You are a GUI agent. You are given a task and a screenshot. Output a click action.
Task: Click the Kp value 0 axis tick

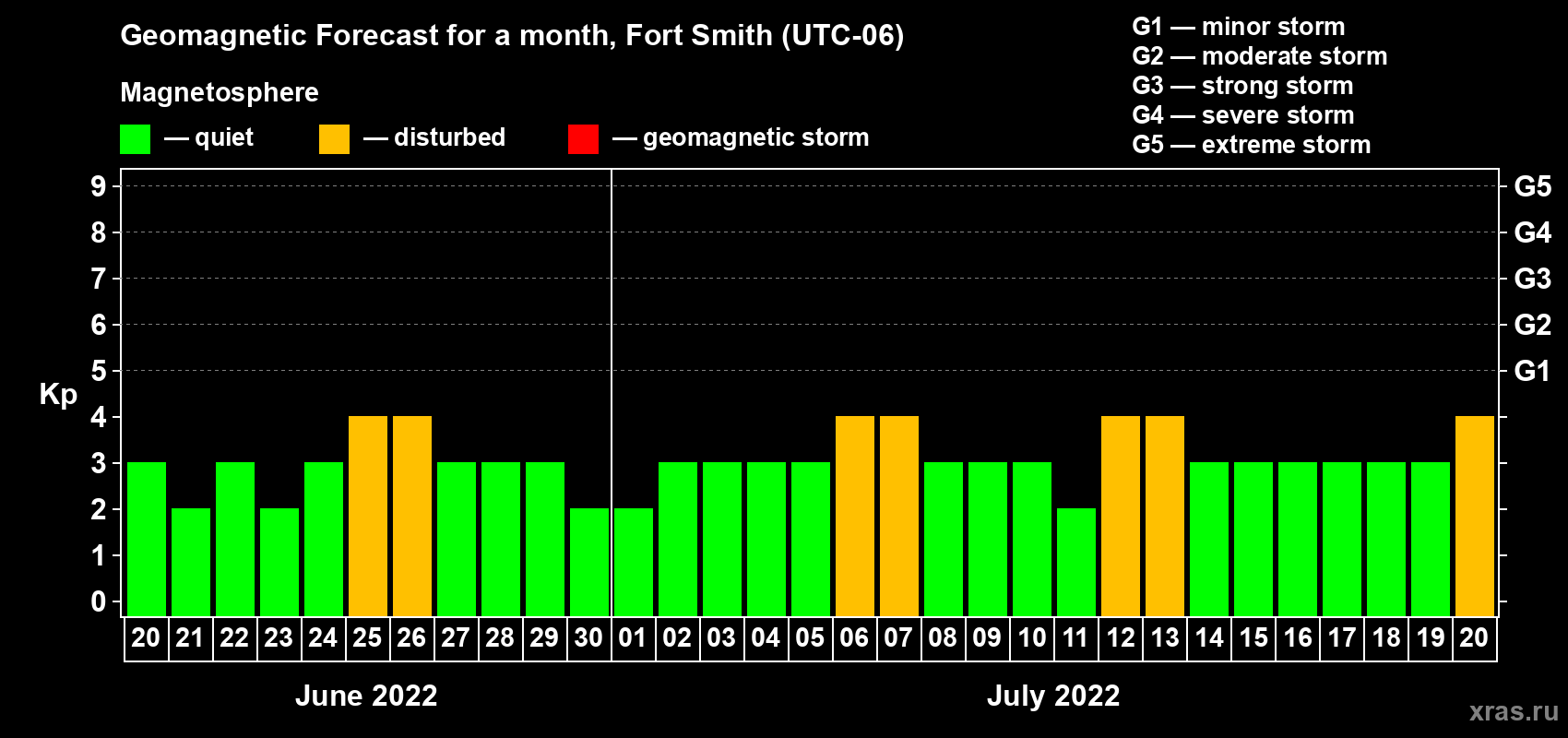pos(99,601)
